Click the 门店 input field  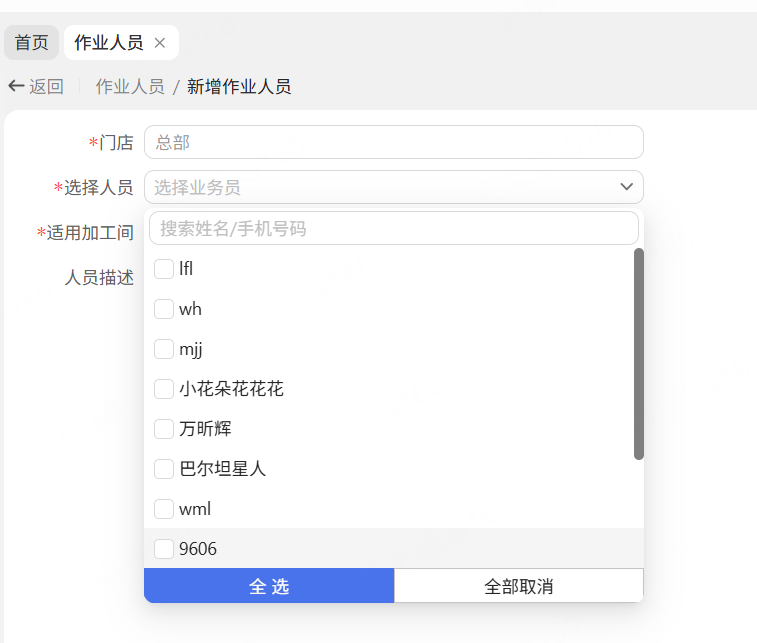tap(393, 143)
